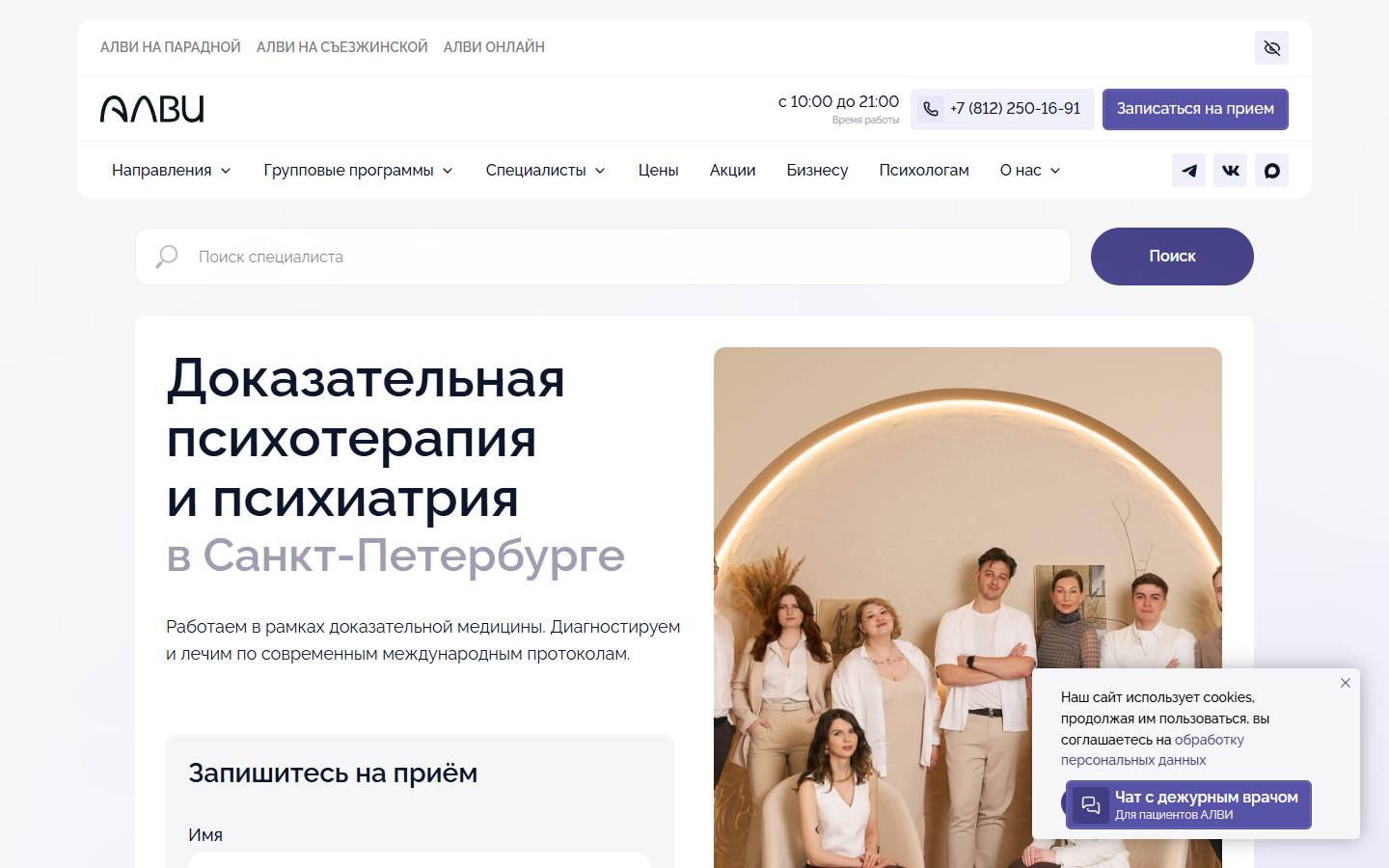The image size is (1389, 868).
Task: Click the Имя field label
Action: 205,835
